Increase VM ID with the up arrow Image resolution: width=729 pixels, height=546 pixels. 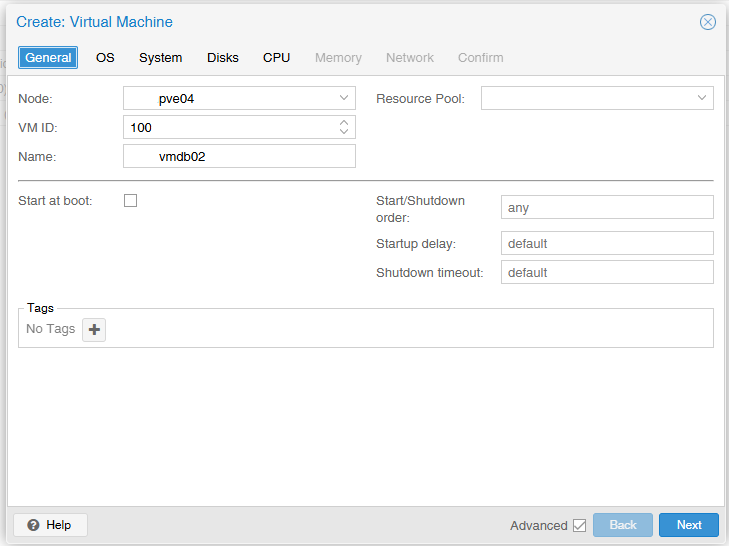pyautogui.click(x=344, y=123)
